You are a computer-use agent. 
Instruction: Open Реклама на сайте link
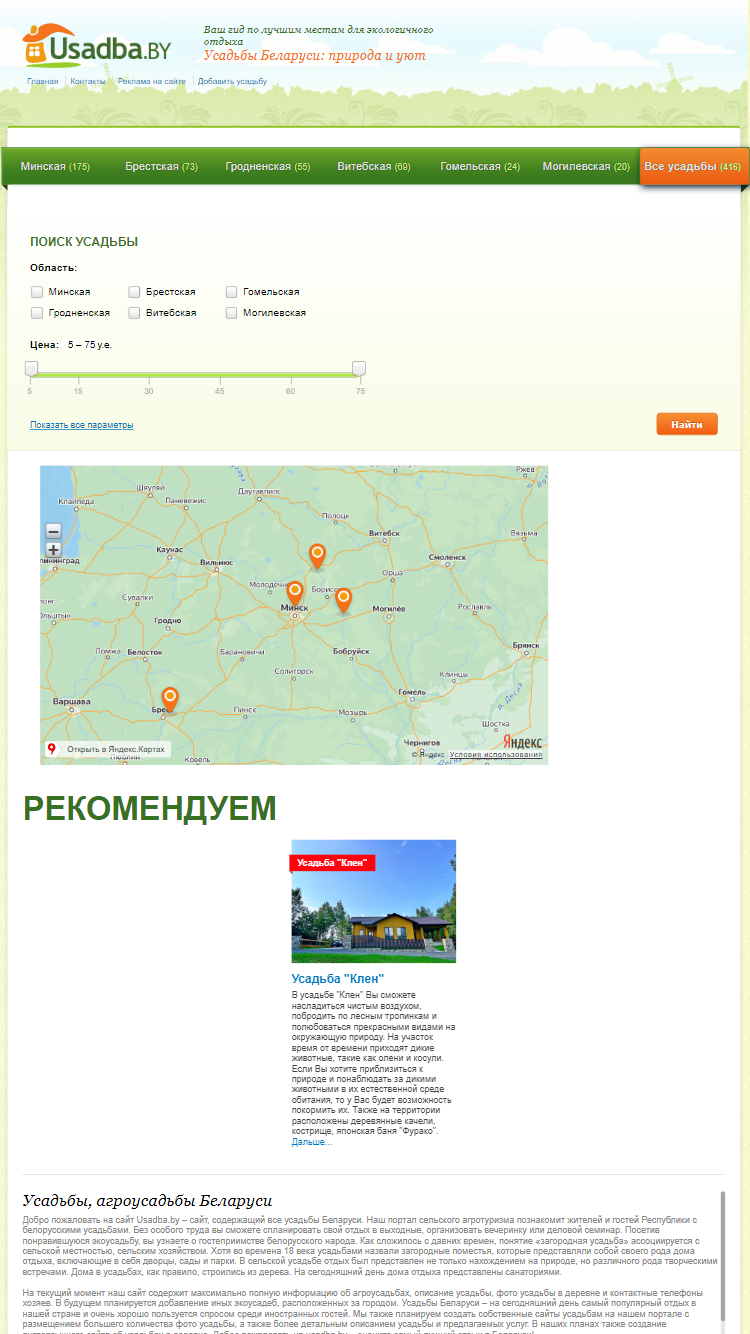point(151,81)
